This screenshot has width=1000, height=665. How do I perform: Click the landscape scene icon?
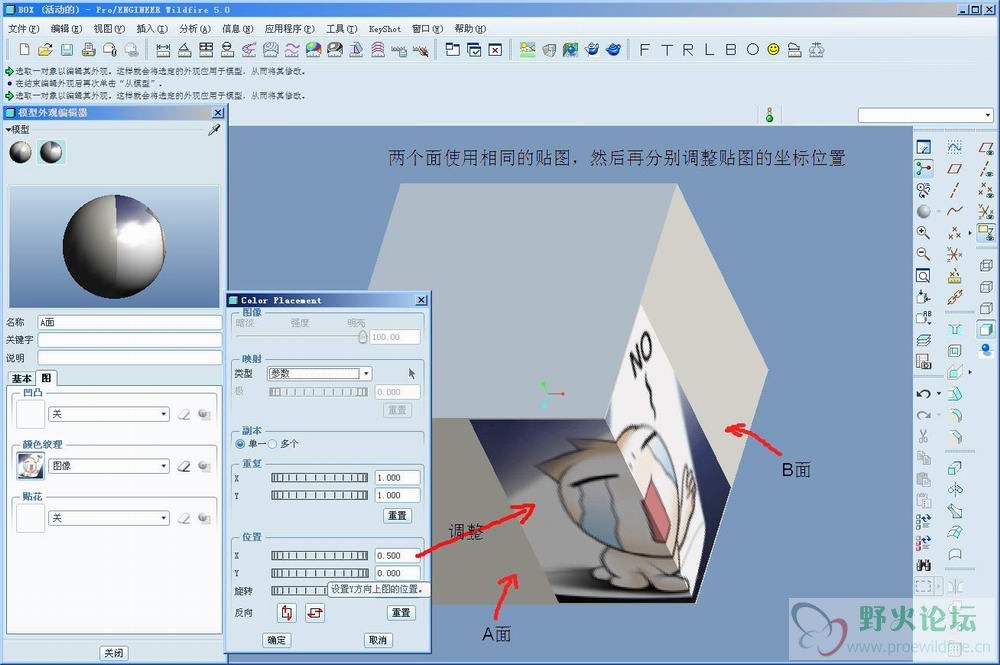point(527,50)
